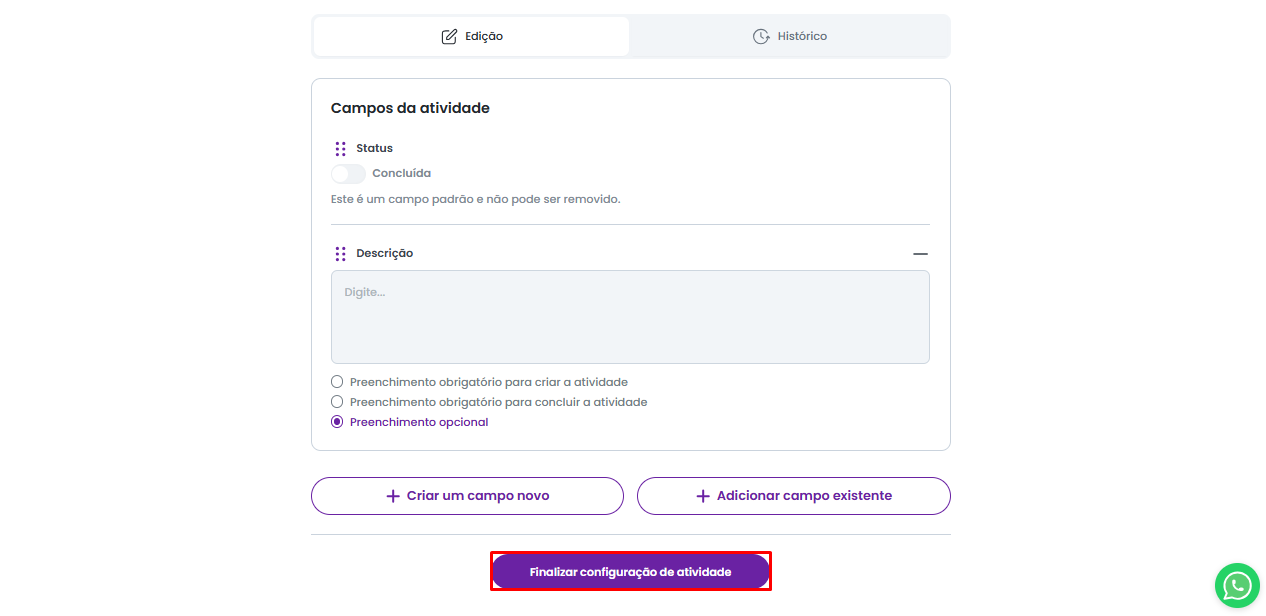The width and height of the screenshot is (1266, 616).
Task: Collapse the Descrição field with minus icon
Action: coord(920,254)
